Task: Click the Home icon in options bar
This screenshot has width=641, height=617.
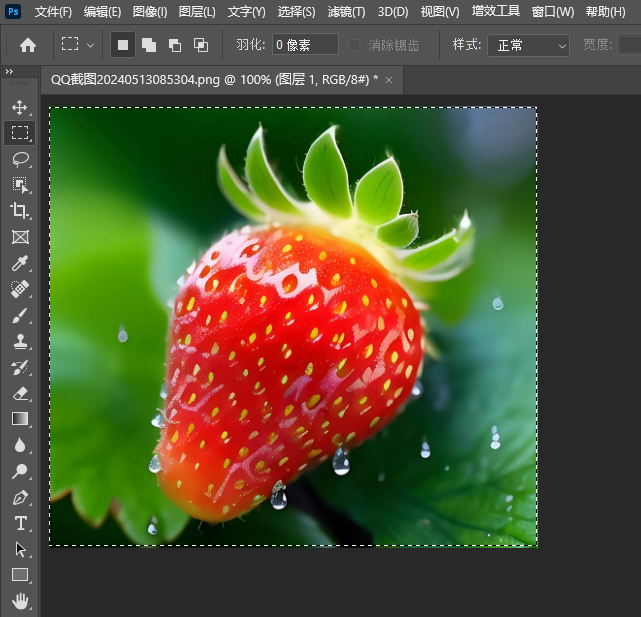Action: [x=28, y=45]
